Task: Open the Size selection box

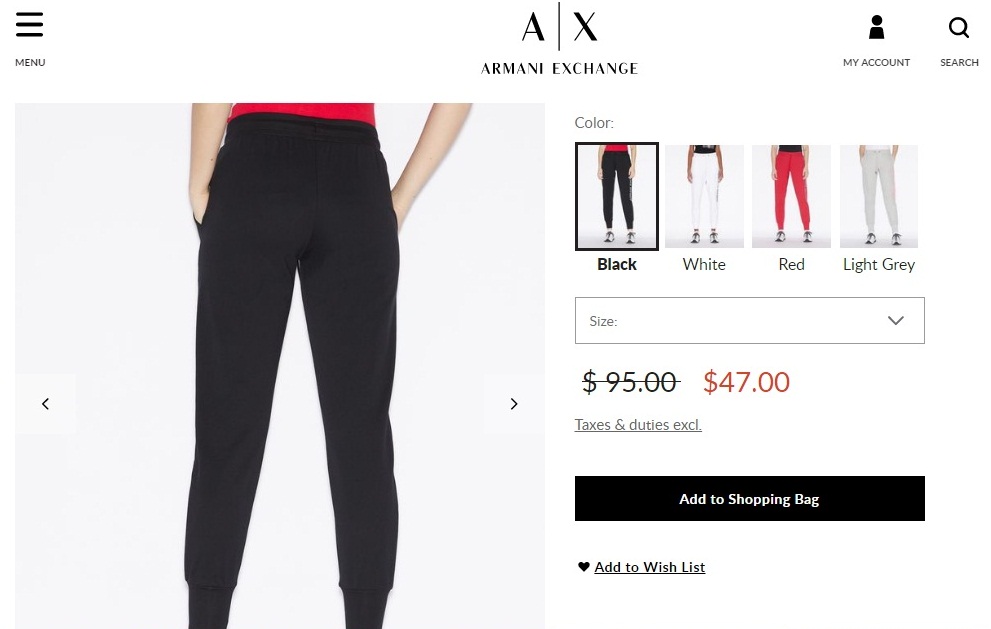Action: (x=750, y=321)
